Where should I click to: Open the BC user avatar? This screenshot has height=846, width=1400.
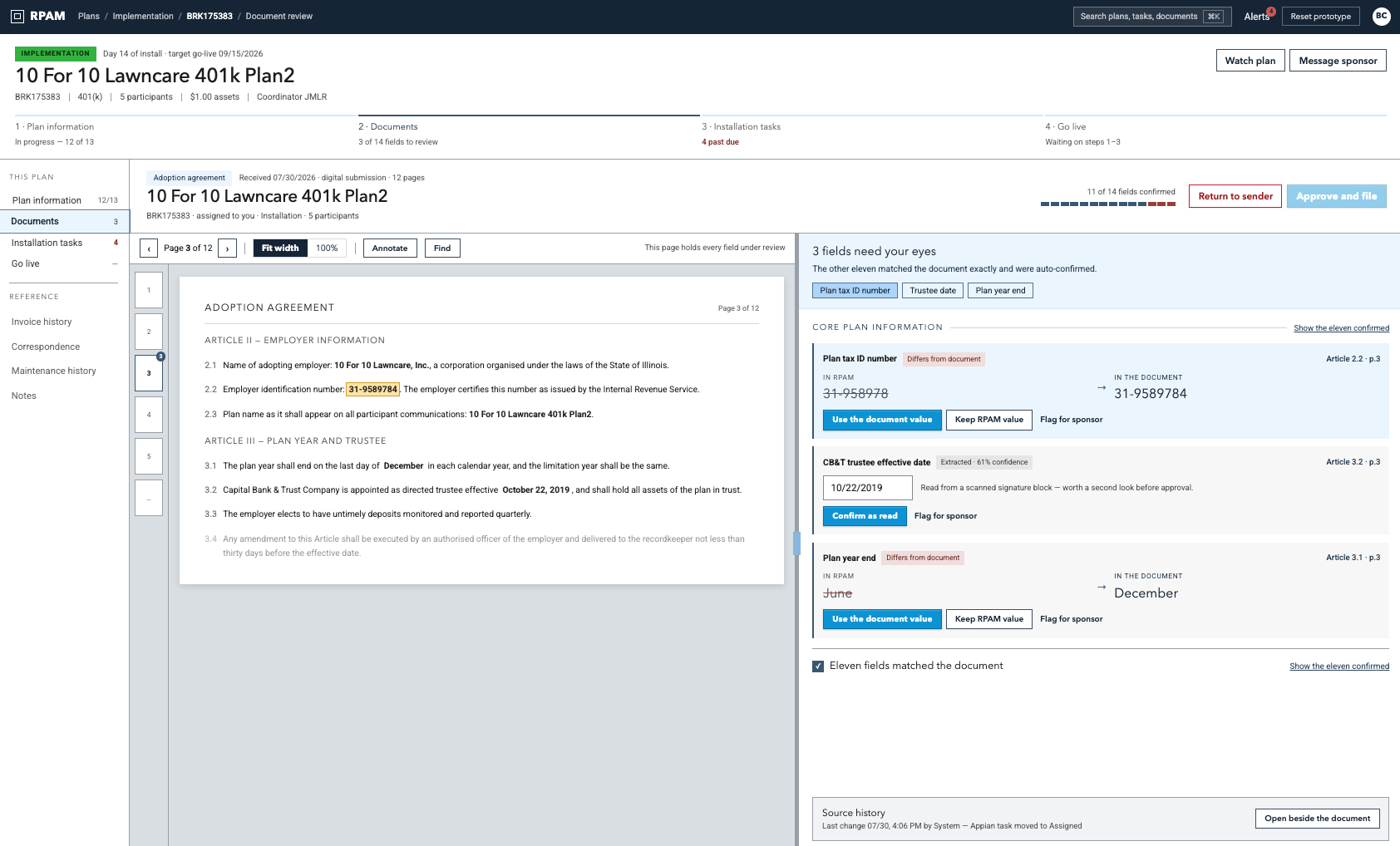1381,16
